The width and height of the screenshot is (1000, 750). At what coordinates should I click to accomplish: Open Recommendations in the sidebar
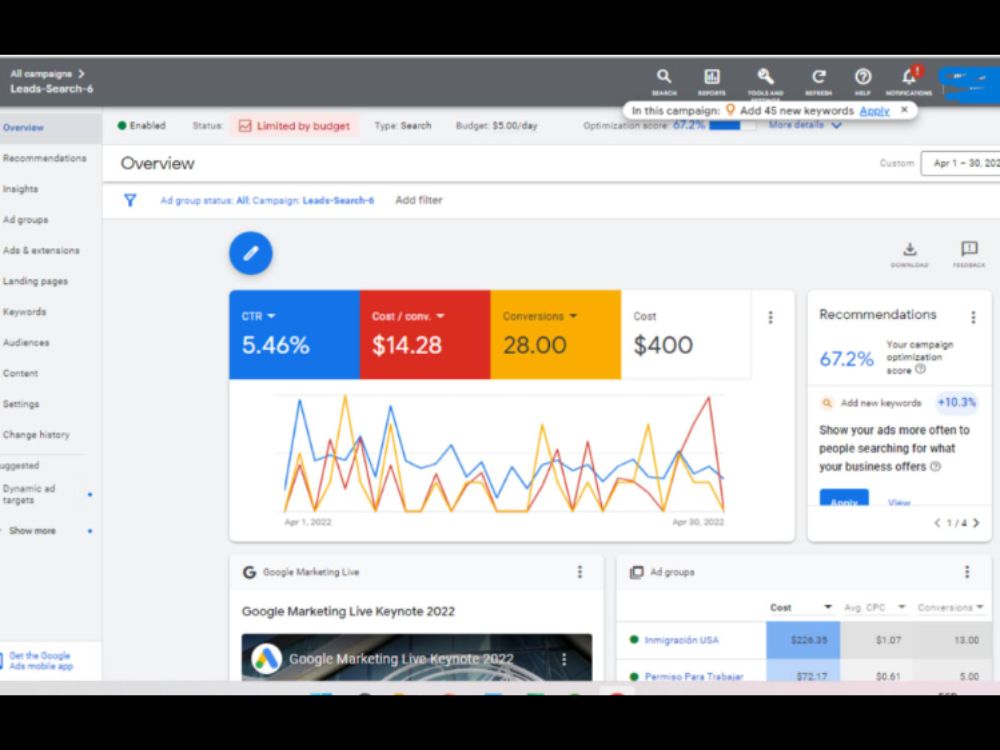coord(44,158)
